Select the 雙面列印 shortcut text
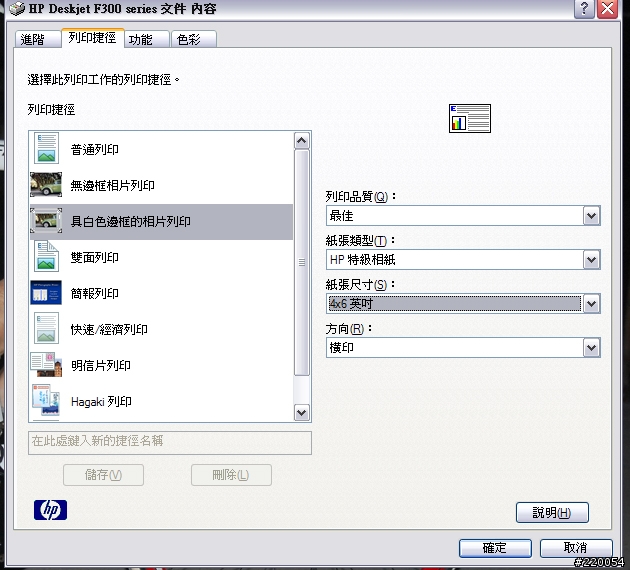This screenshot has height=570, width=630. click(x=94, y=257)
